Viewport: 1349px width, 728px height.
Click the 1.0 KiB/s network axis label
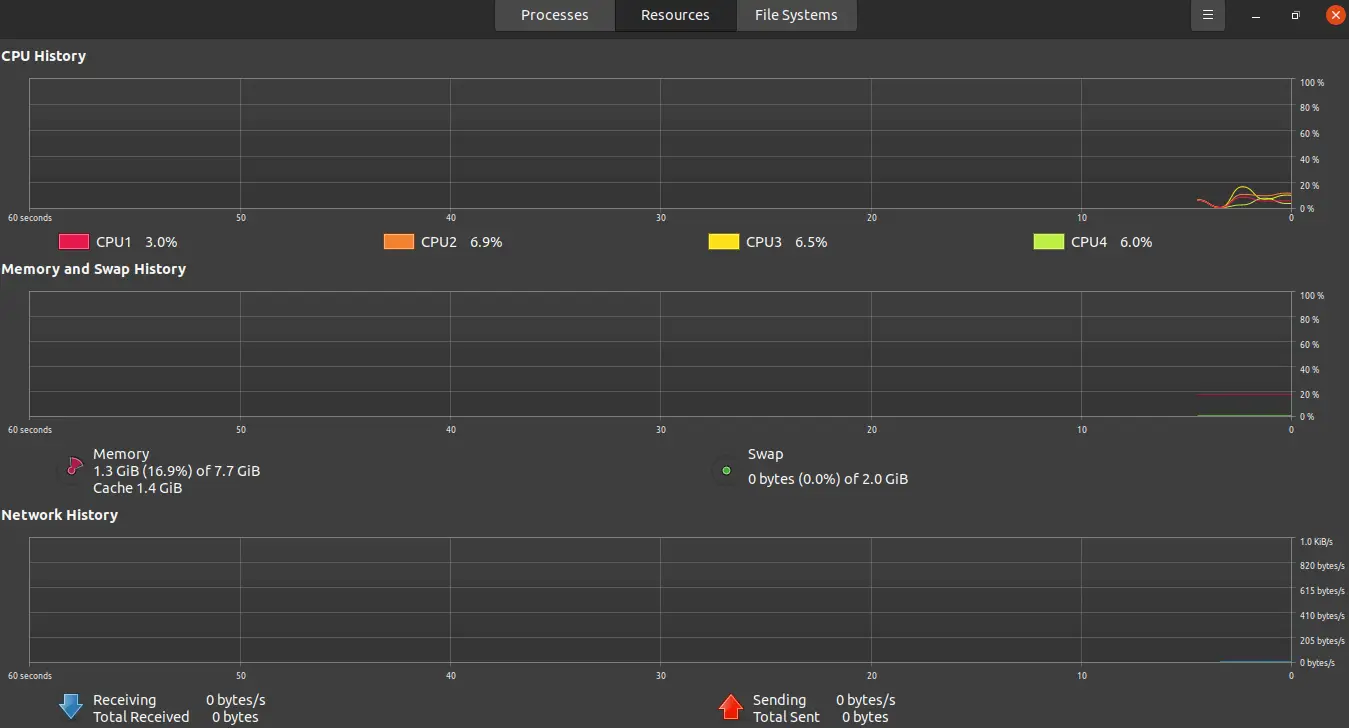click(1316, 542)
